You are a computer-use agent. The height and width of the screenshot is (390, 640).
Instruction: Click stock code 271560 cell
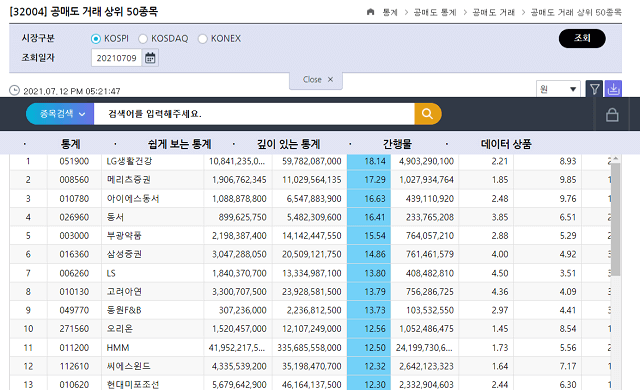74,329
